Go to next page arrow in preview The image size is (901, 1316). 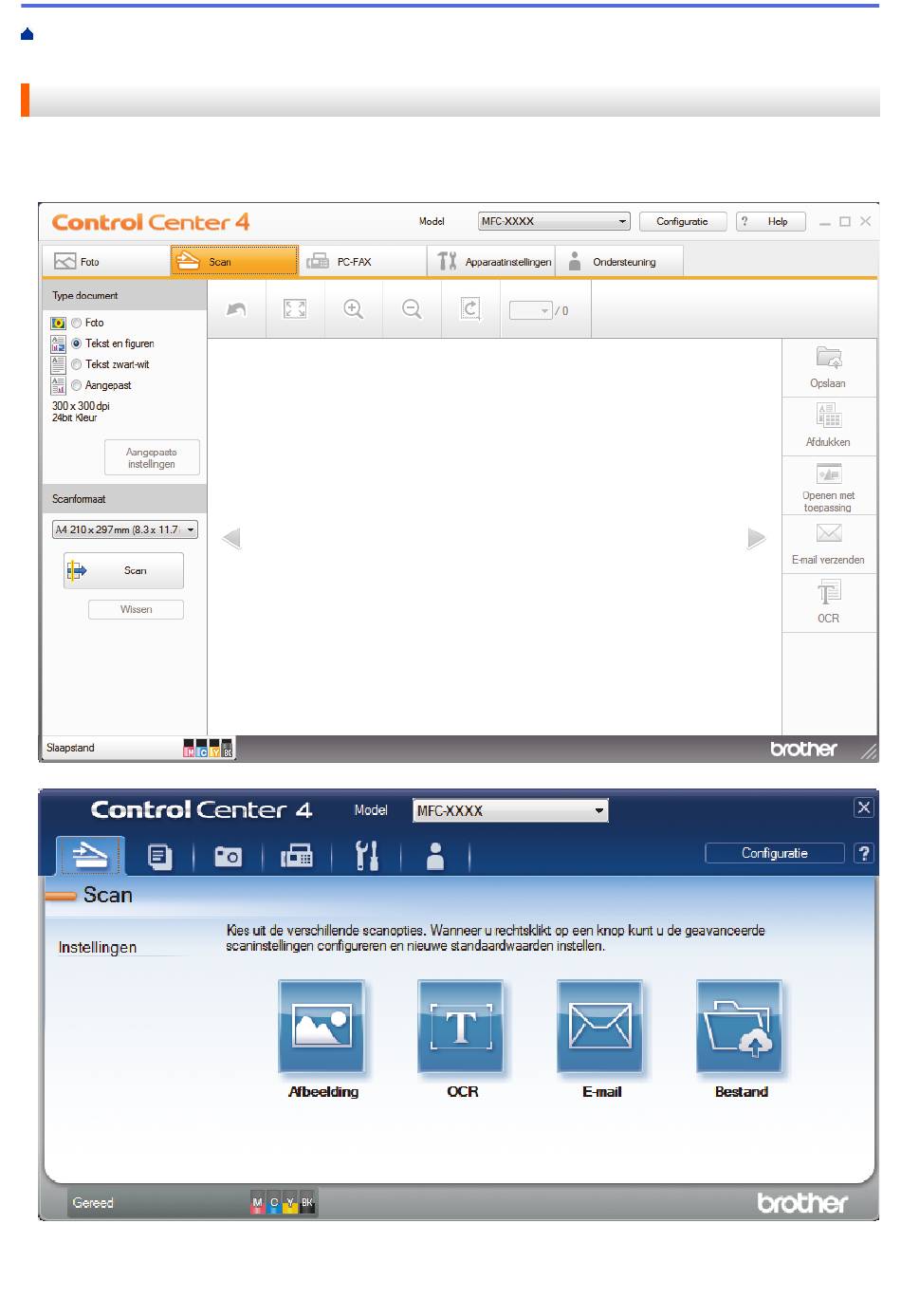[756, 539]
